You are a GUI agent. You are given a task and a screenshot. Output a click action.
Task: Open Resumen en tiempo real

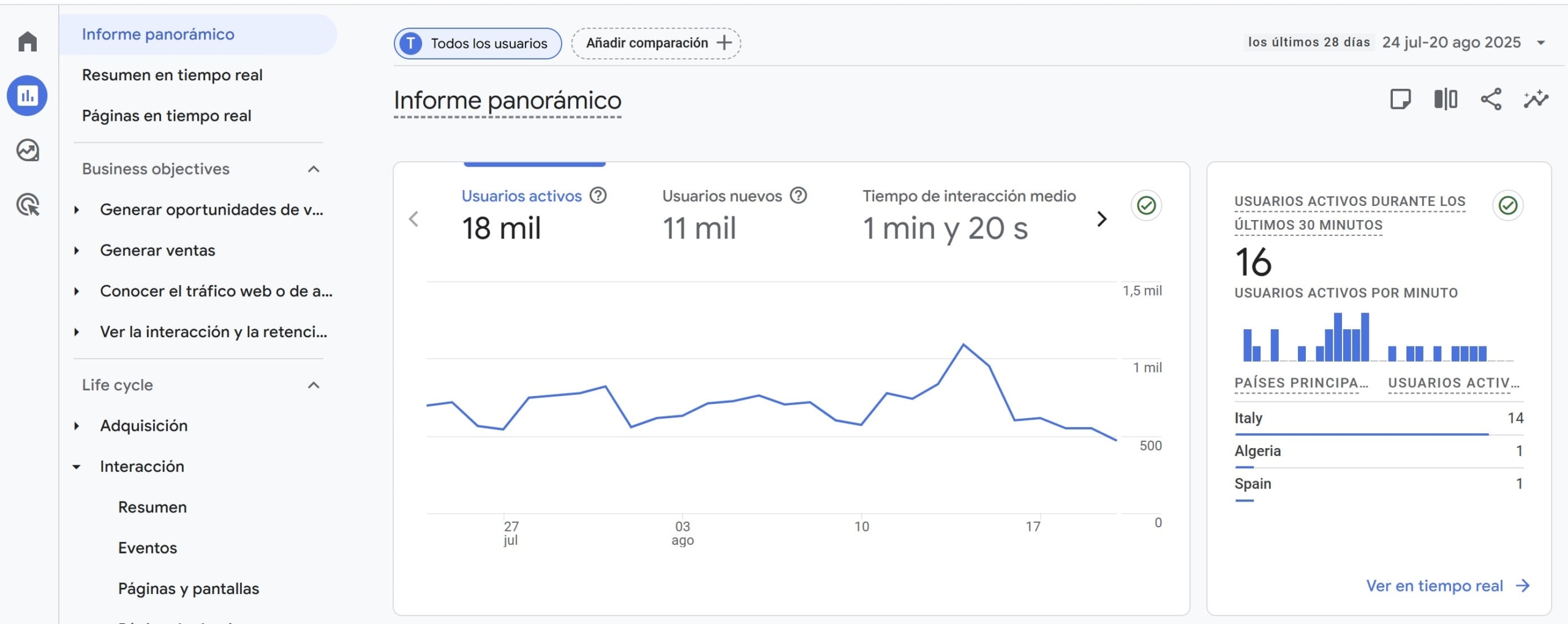pyautogui.click(x=172, y=75)
